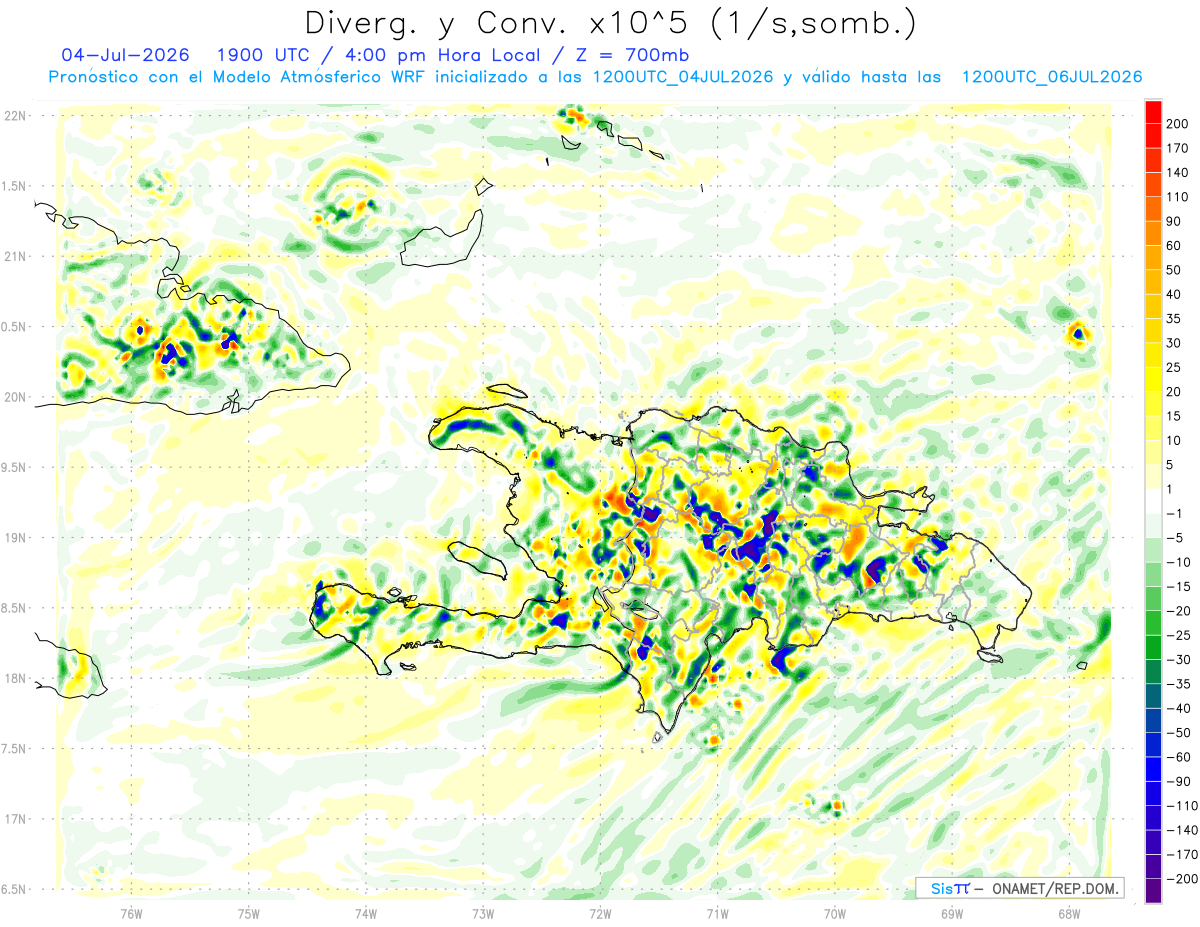Click the "18N" latitude label
Image resolution: width=1200 pixels, height=927 pixels.
(x=16, y=678)
